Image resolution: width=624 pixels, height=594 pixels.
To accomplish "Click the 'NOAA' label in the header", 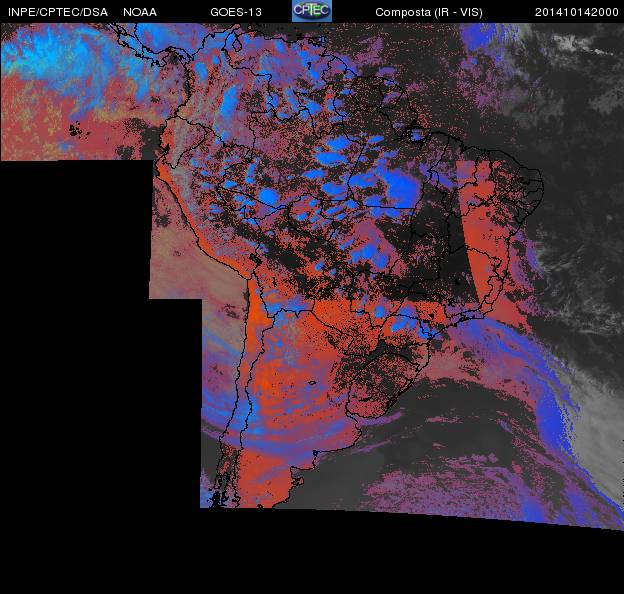I will click(x=140, y=12).
